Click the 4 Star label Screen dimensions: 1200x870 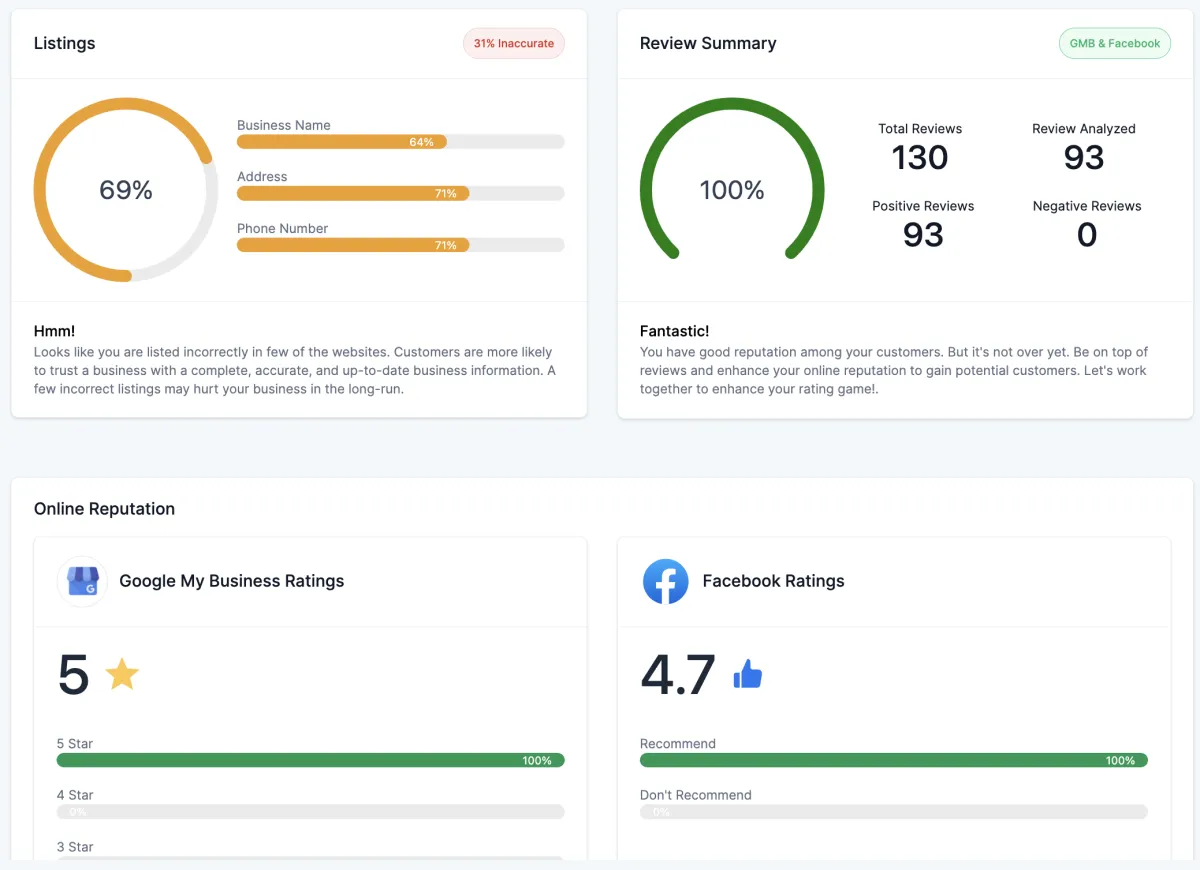75,795
